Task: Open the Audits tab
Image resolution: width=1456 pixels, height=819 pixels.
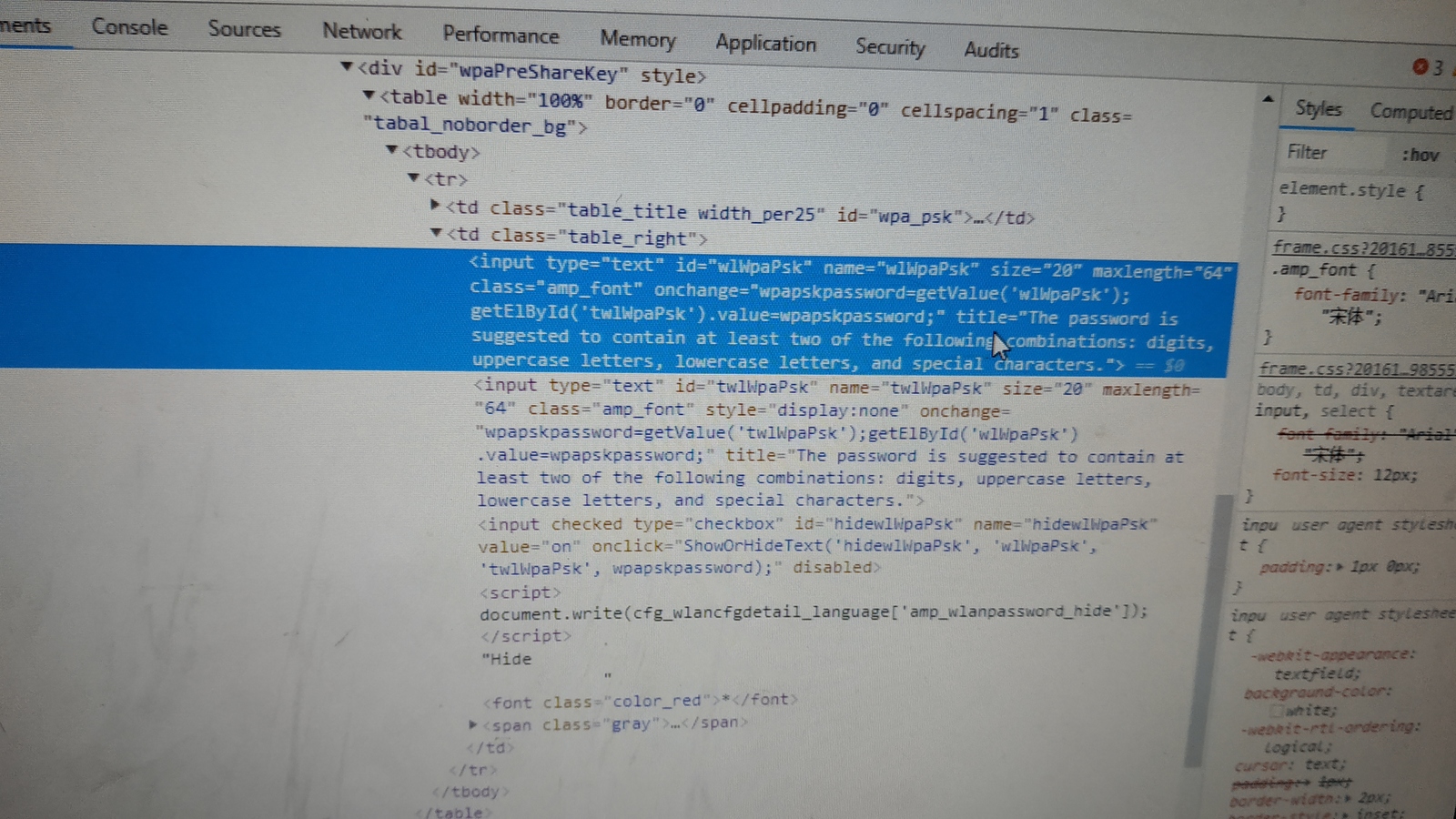Action: [x=991, y=50]
